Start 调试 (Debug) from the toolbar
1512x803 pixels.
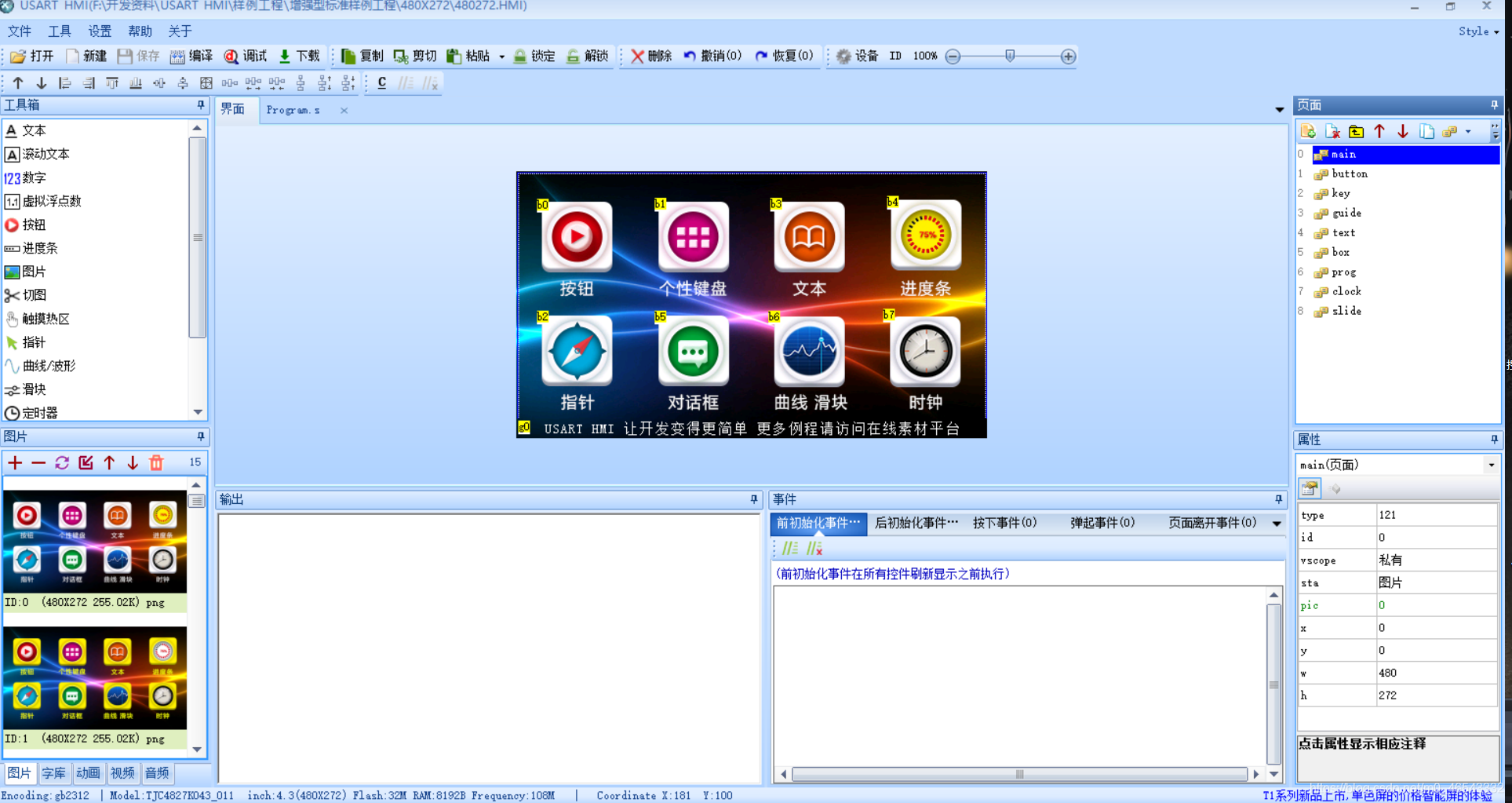tap(246, 56)
